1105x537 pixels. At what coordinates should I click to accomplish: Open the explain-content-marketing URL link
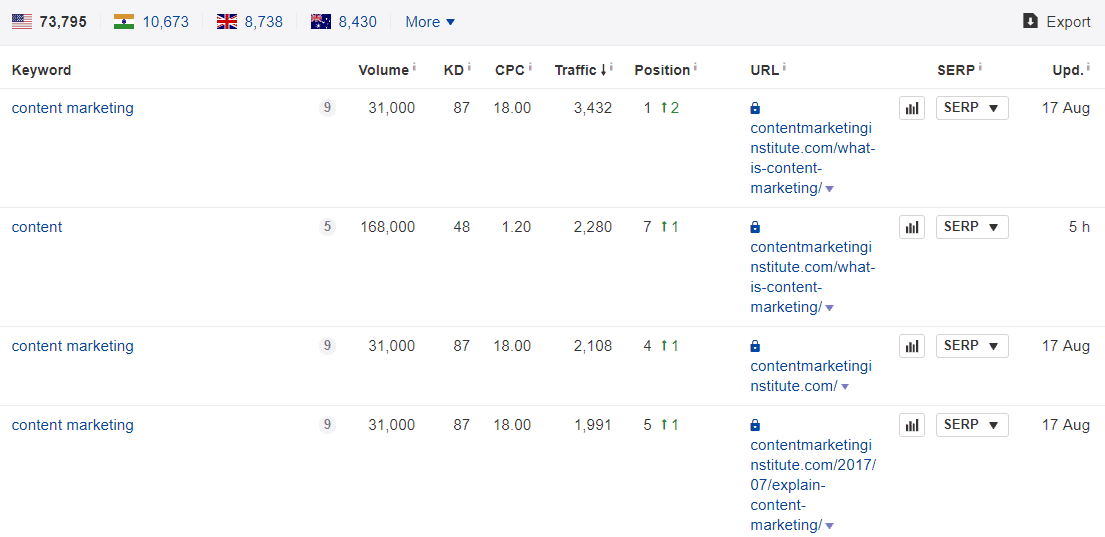click(811, 485)
